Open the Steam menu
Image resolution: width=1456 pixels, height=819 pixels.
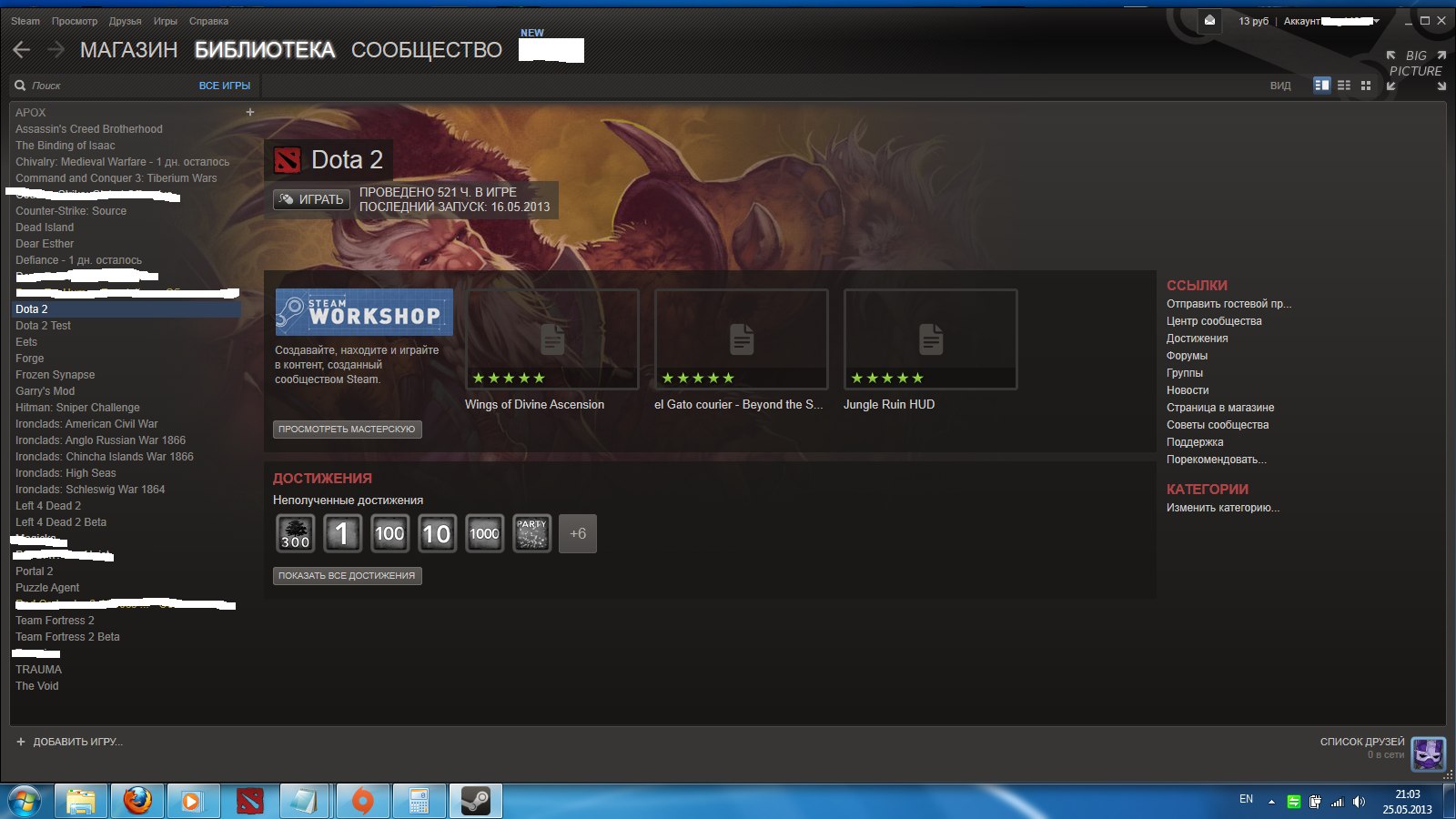coord(25,21)
